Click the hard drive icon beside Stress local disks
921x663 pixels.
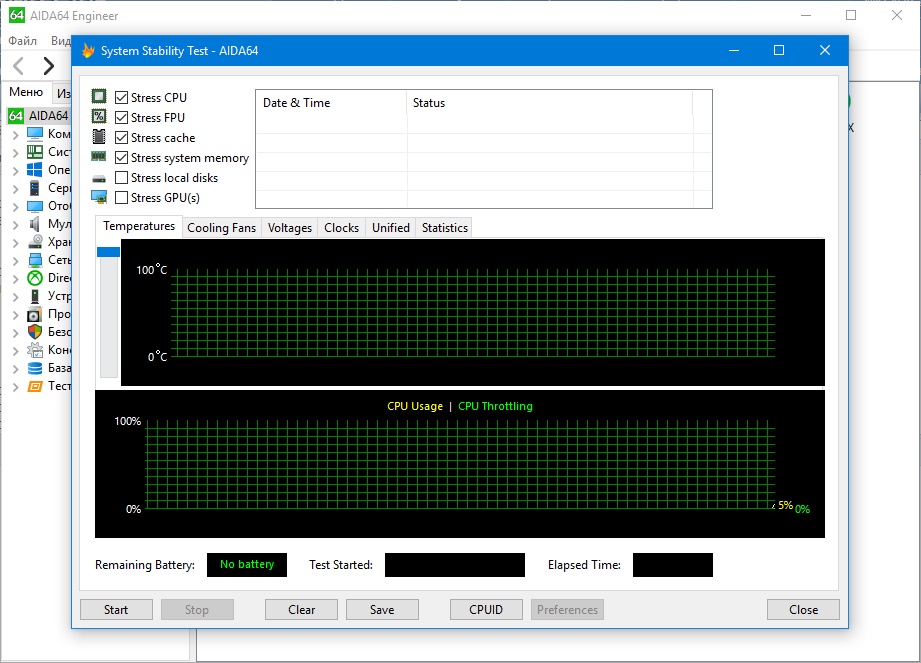click(x=99, y=178)
